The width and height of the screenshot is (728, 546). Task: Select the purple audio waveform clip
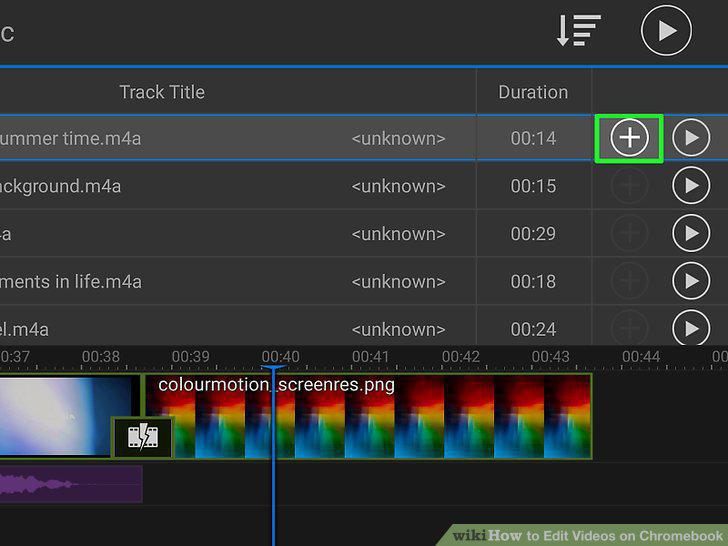coord(71,484)
